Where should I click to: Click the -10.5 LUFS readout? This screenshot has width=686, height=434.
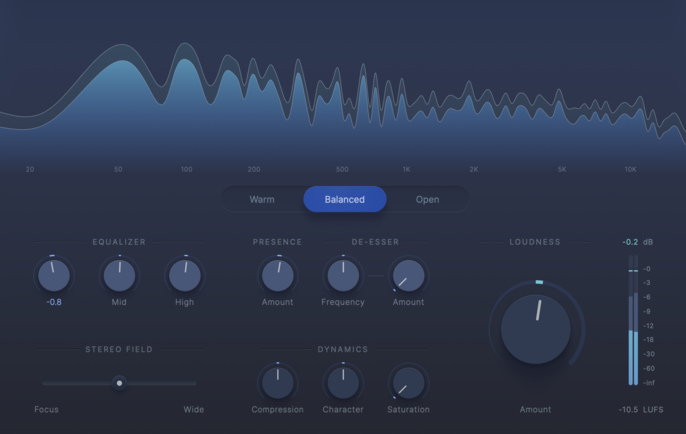(641, 410)
